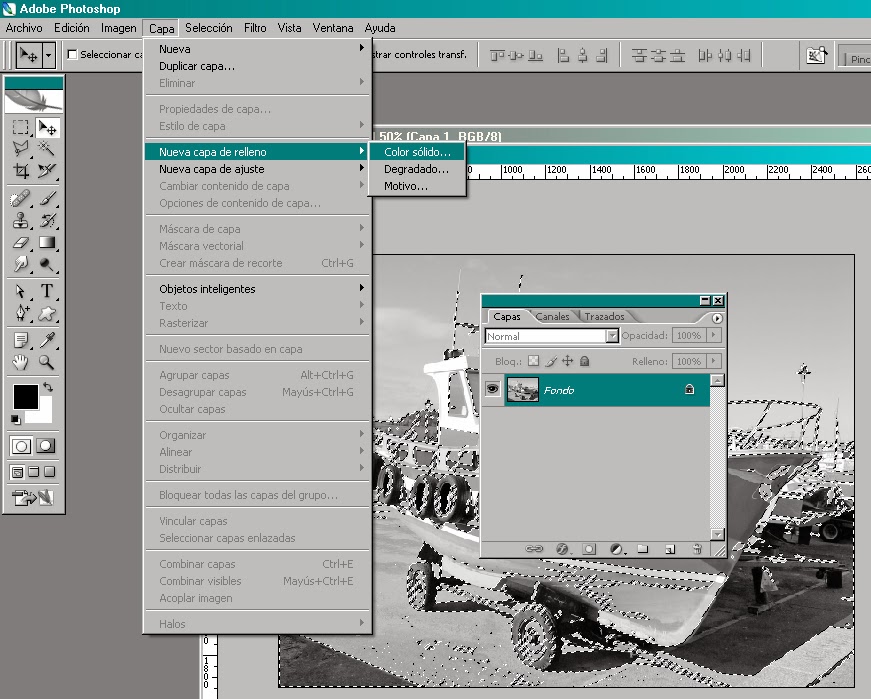Select the Magic Wand tool

tap(47, 148)
